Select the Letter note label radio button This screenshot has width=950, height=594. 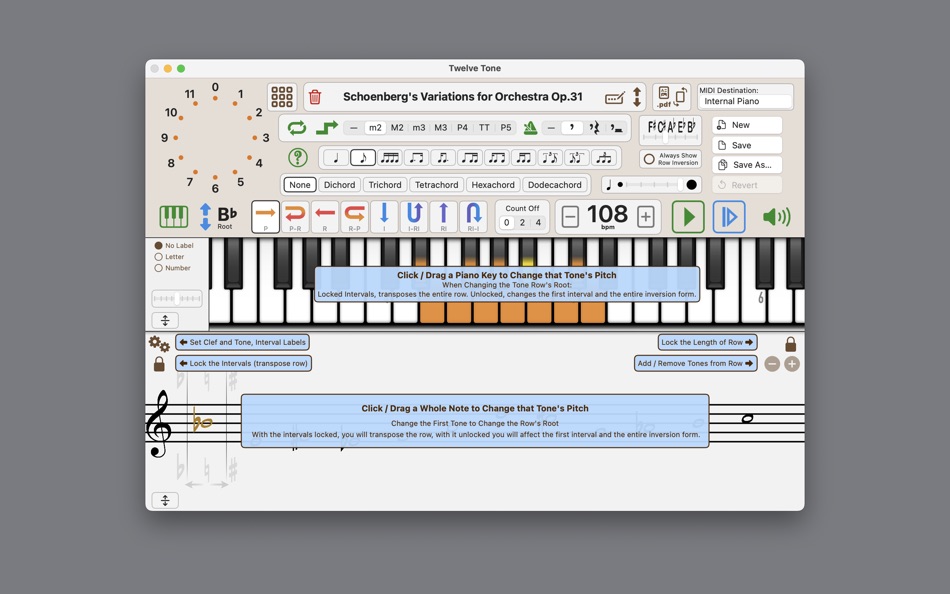[x=158, y=255]
